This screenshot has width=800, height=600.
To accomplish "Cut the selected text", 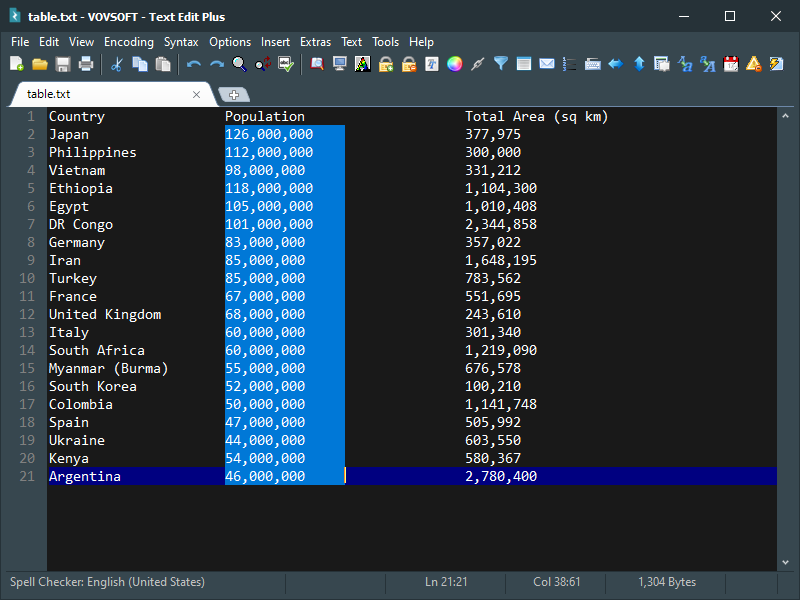I will pyautogui.click(x=116, y=63).
